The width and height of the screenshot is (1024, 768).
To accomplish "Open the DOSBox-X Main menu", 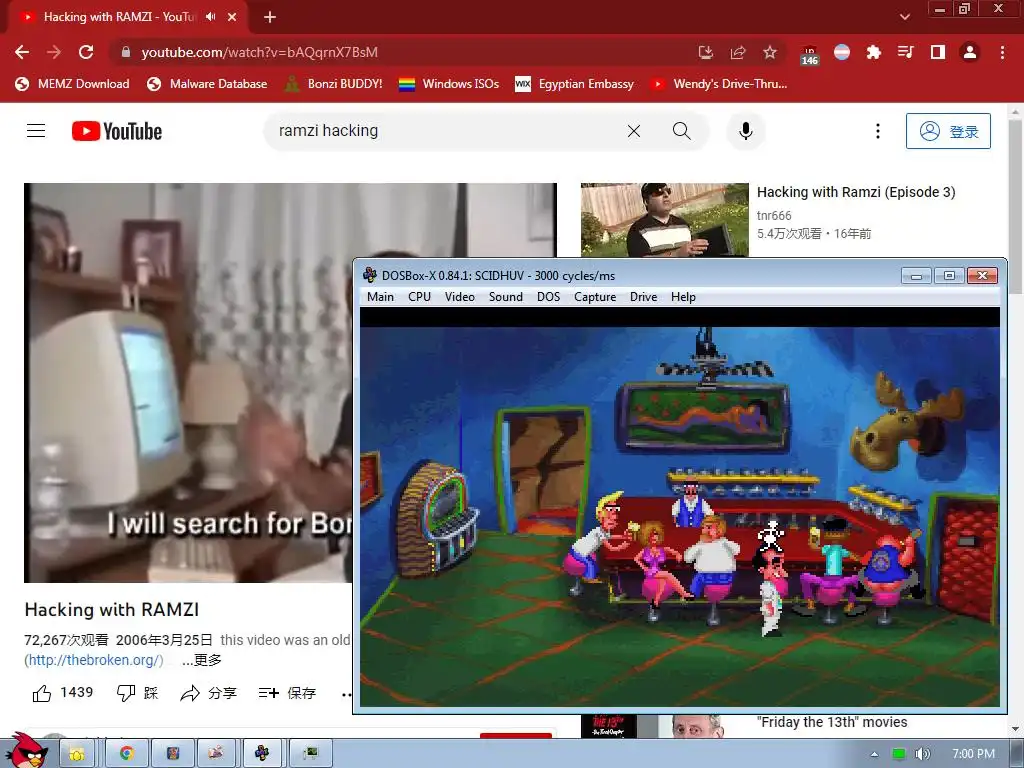I will pos(380,297).
